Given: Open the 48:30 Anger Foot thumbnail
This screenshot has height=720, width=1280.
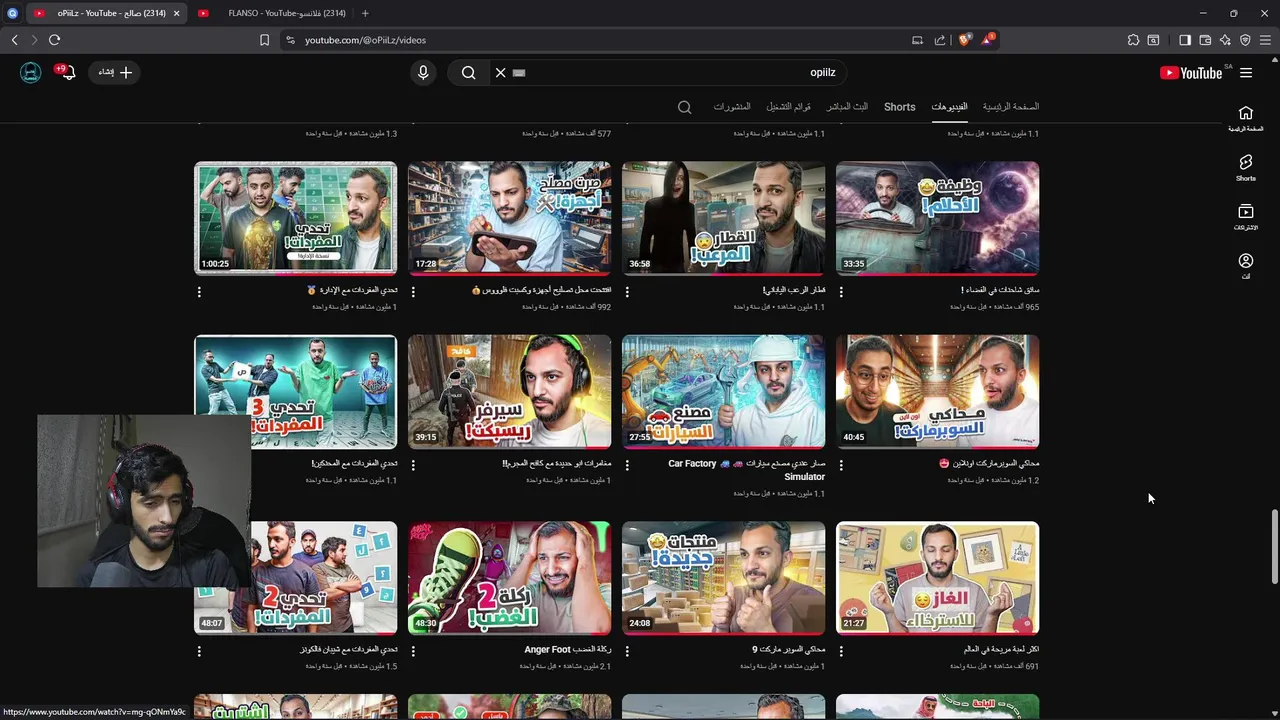Looking at the screenshot, I should point(509,577).
